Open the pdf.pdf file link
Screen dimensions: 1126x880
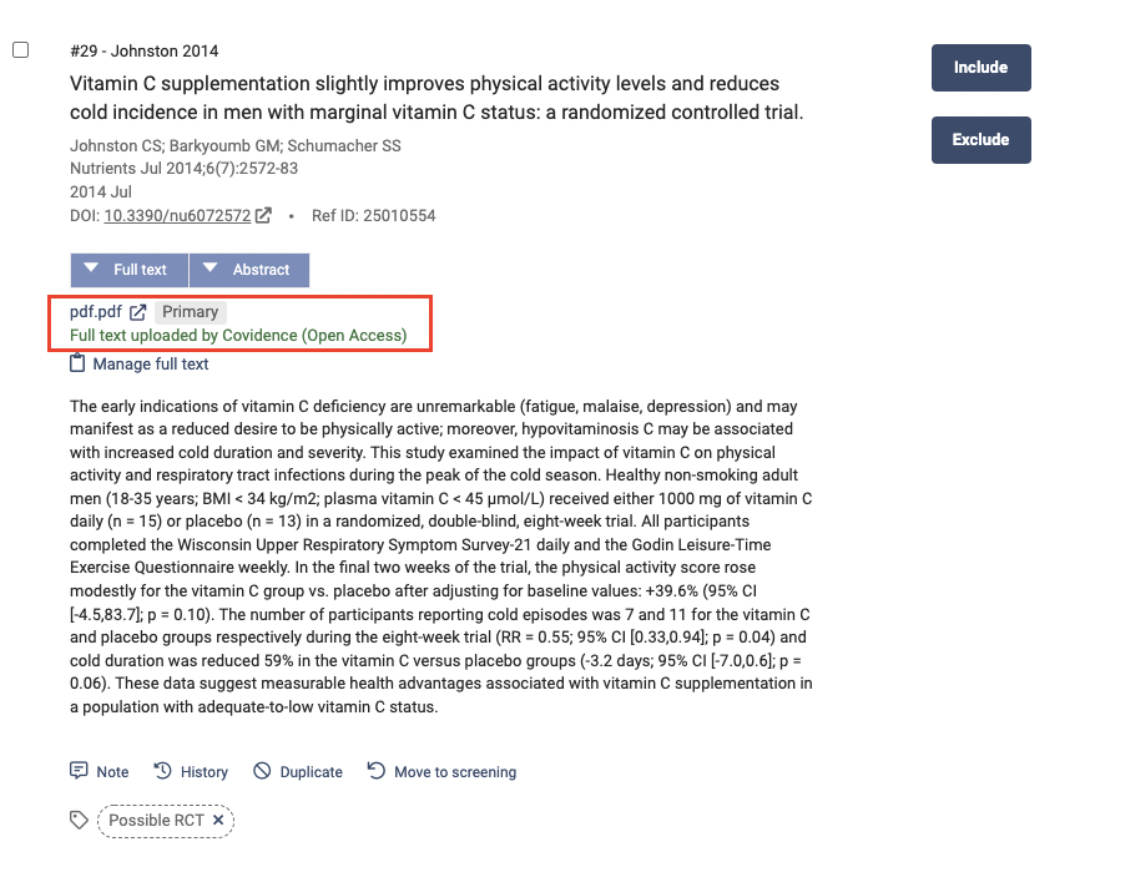pyautogui.click(x=95, y=312)
